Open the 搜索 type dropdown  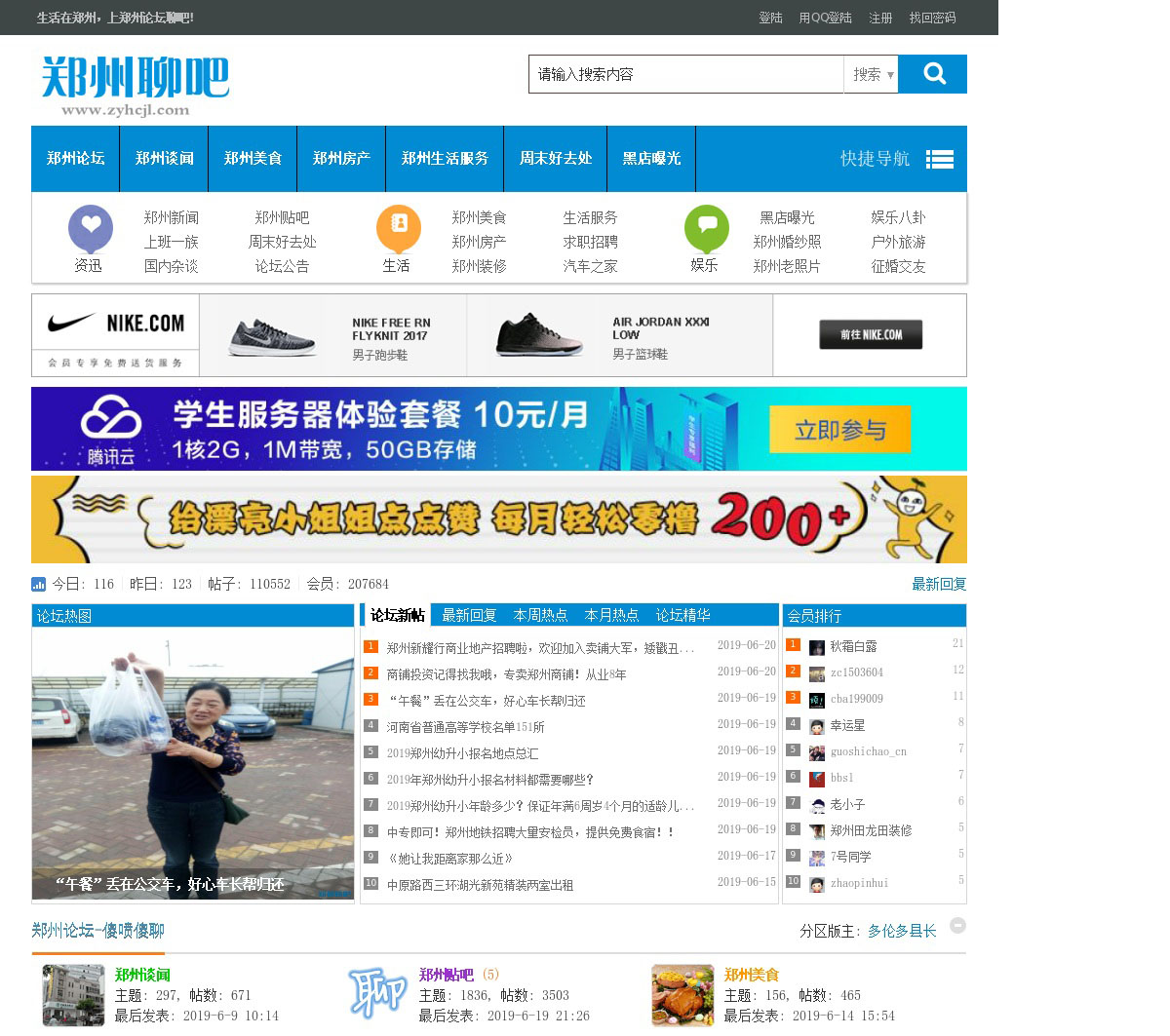pyautogui.click(x=871, y=74)
